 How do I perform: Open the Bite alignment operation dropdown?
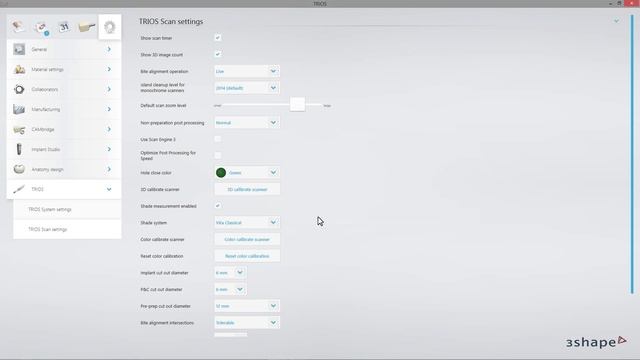click(x=247, y=71)
